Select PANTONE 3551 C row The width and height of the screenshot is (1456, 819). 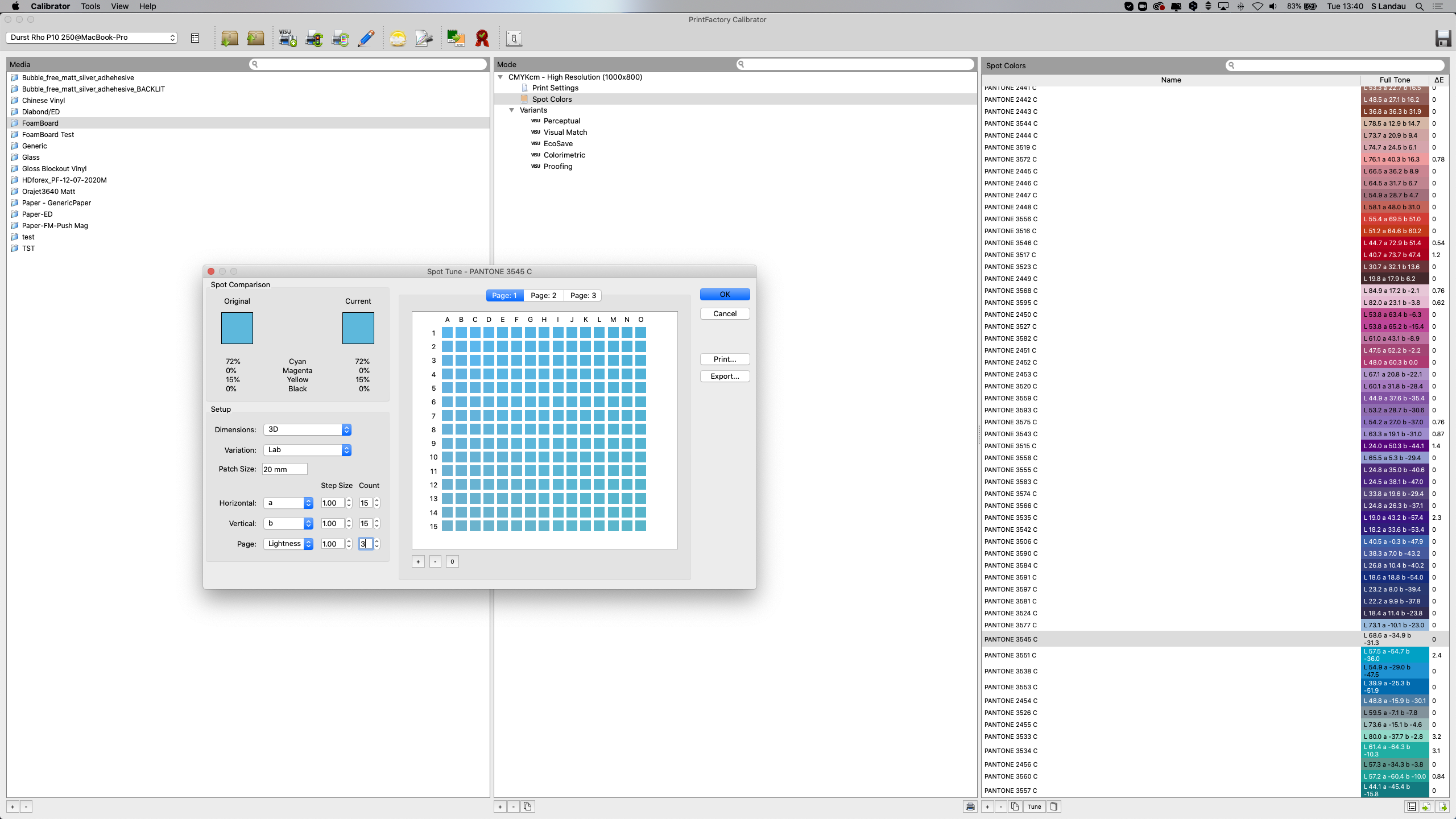pos(1214,655)
